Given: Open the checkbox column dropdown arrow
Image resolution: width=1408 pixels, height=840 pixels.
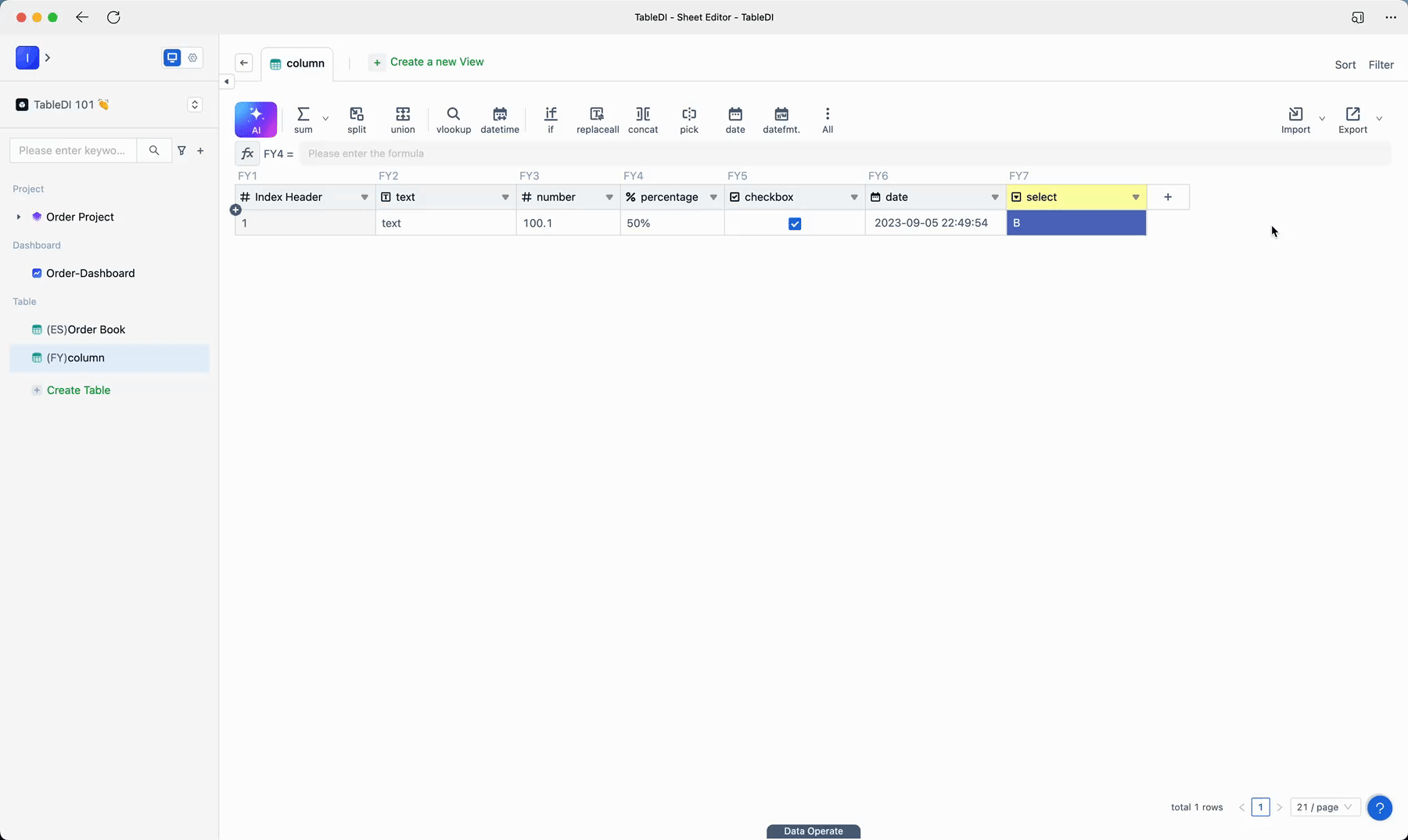Looking at the screenshot, I should [854, 197].
